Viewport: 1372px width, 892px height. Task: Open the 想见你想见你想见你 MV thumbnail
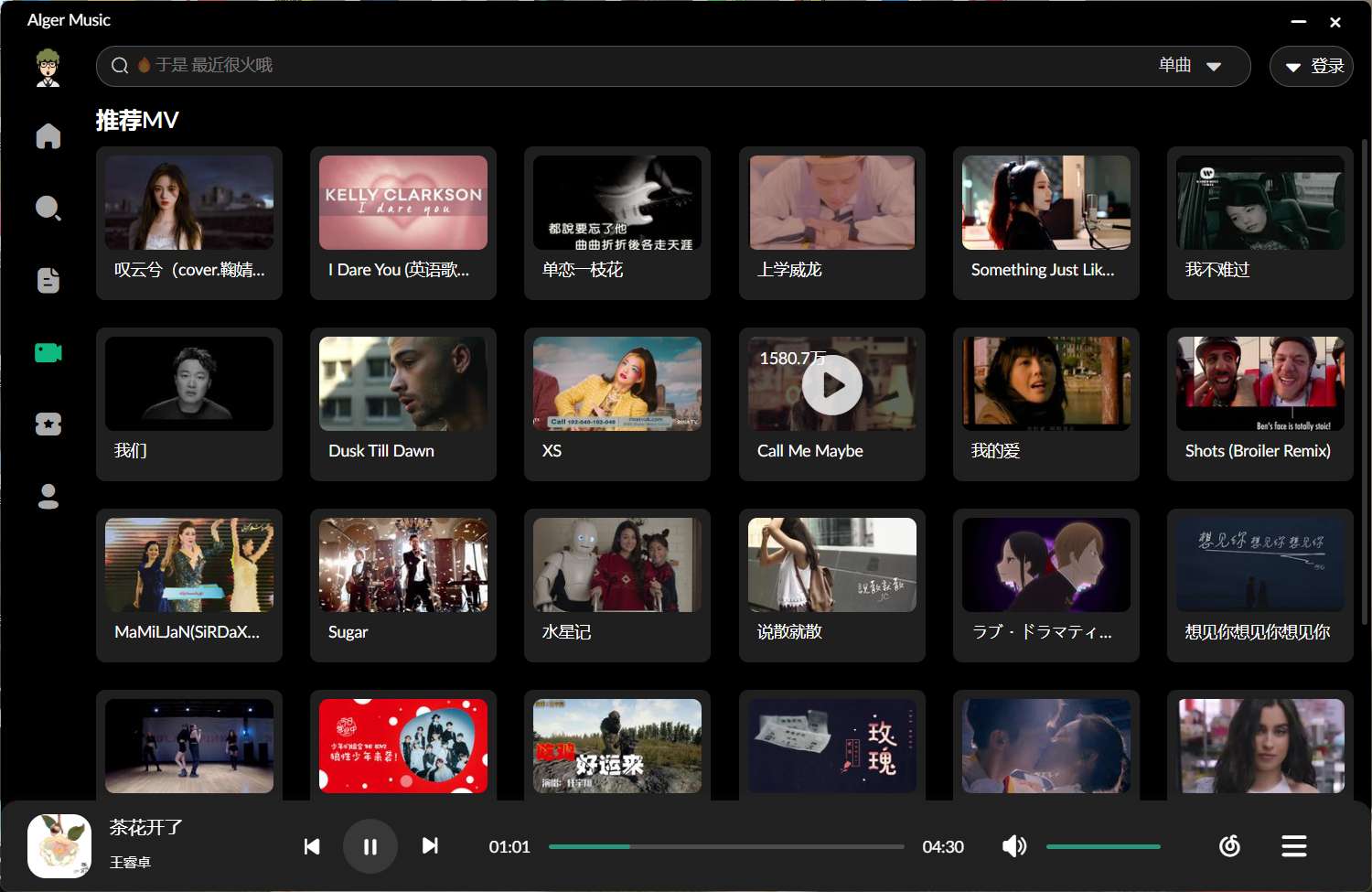pyautogui.click(x=1260, y=564)
